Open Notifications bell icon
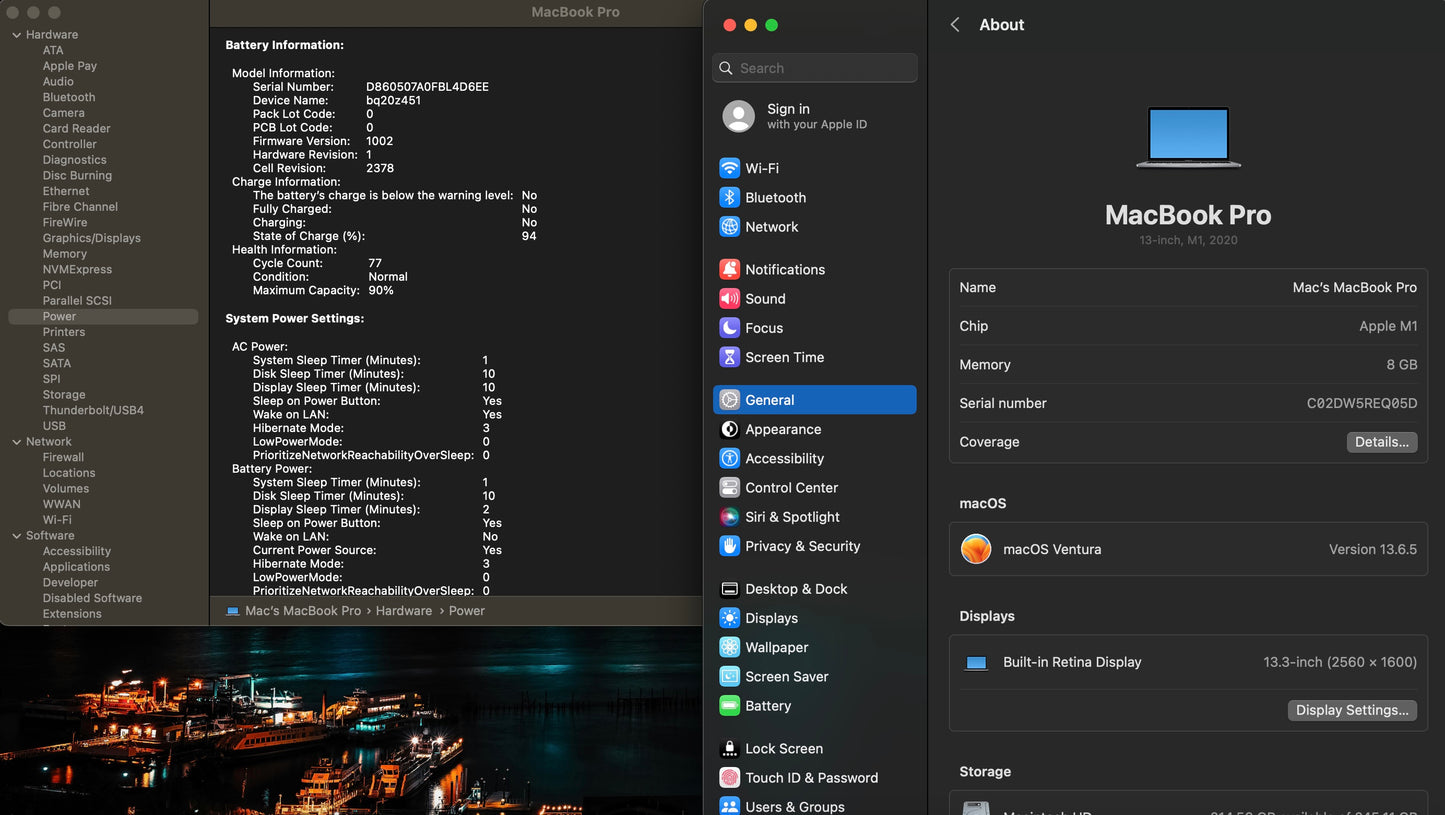The height and width of the screenshot is (815, 1445). coord(730,270)
